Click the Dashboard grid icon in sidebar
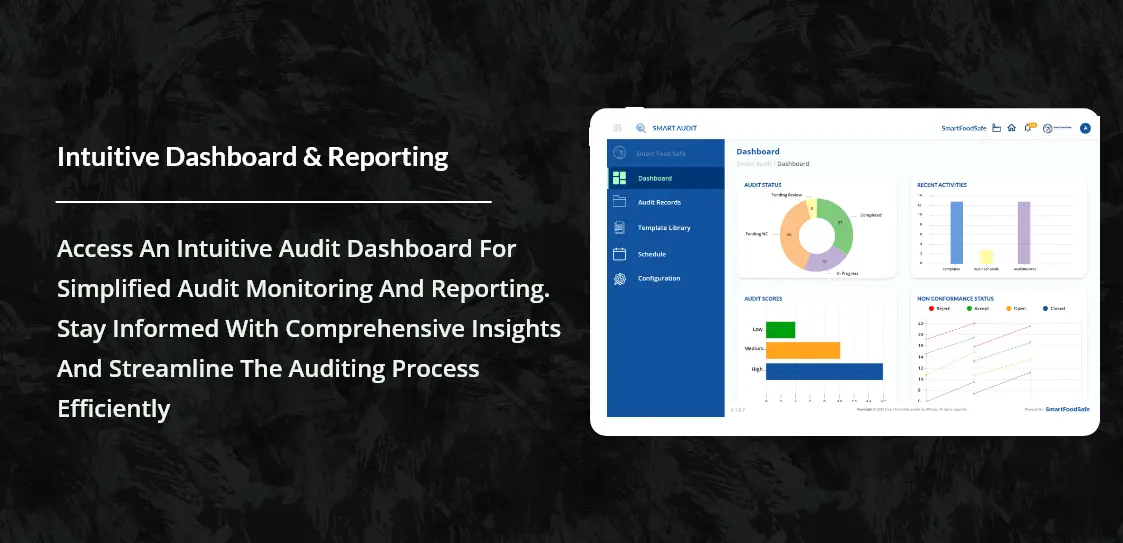Viewport: 1123px width, 543px height. click(620, 178)
